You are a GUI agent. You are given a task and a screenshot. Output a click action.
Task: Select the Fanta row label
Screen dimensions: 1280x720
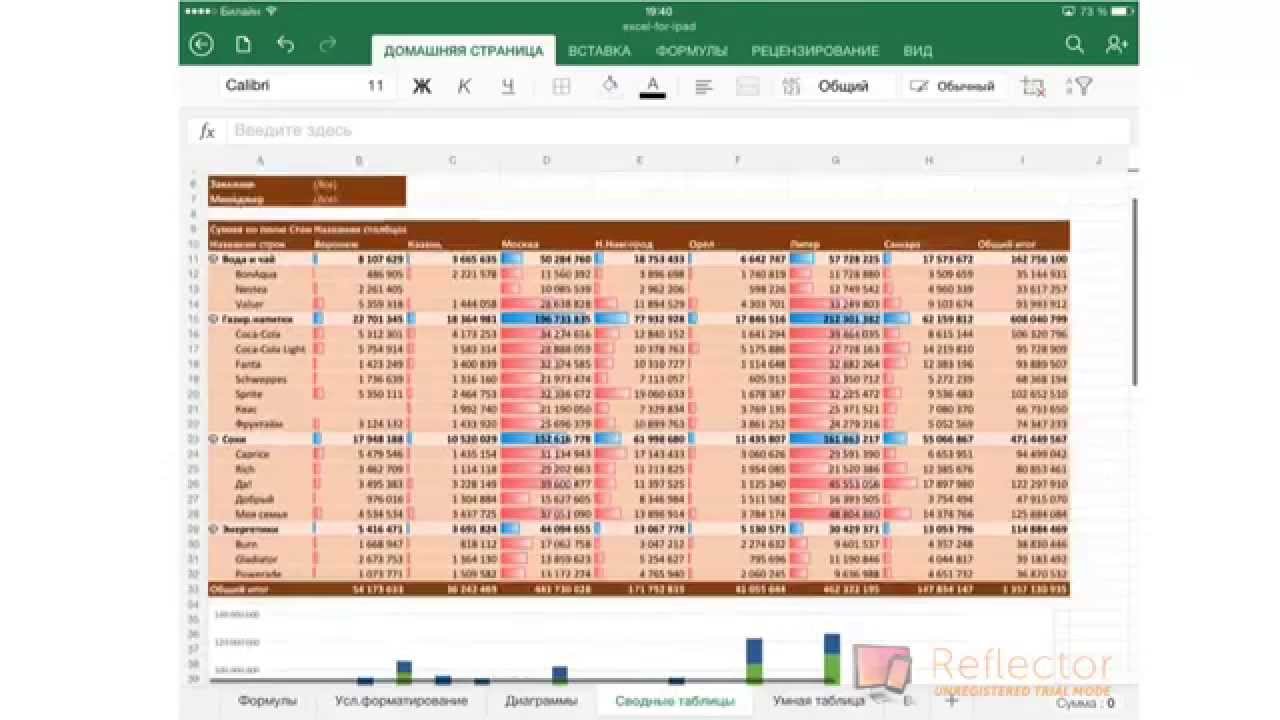(x=249, y=364)
